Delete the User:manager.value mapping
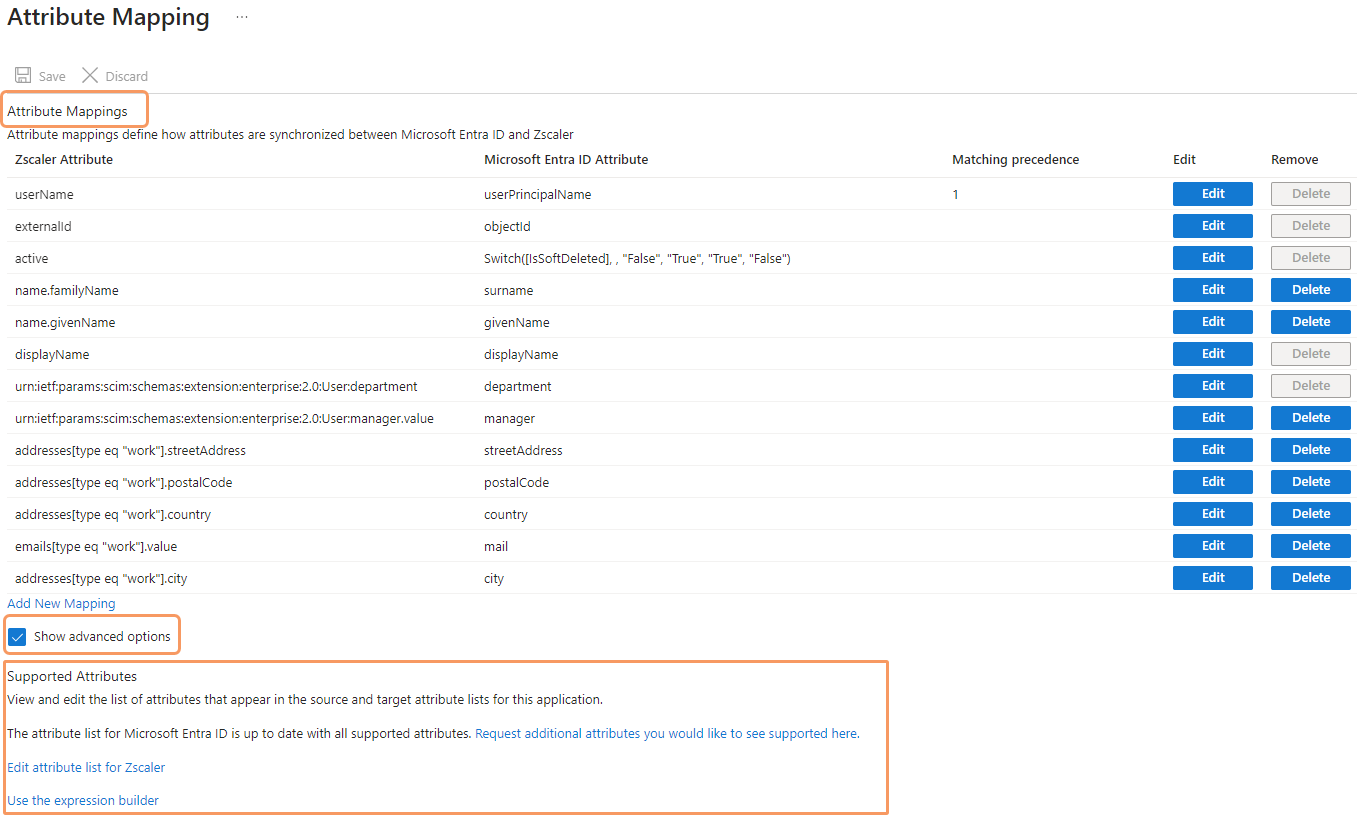Image resolution: width=1357 pixels, height=815 pixels. [1310, 418]
